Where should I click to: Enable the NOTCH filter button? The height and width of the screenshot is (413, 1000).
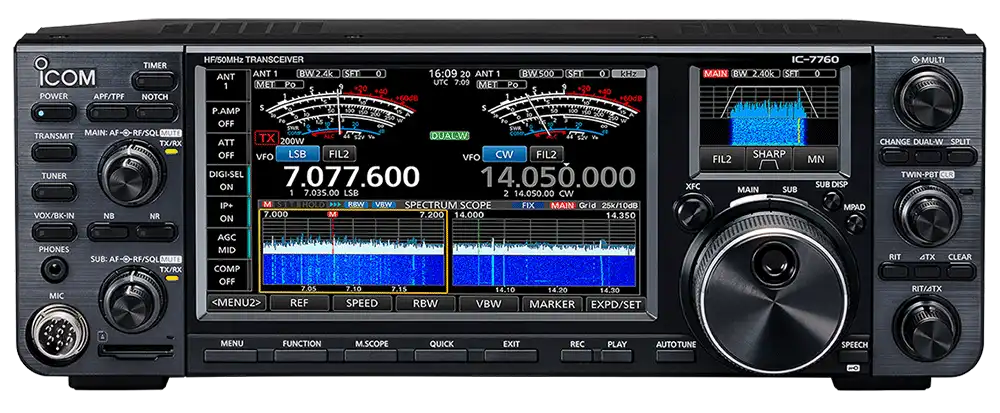(155, 113)
